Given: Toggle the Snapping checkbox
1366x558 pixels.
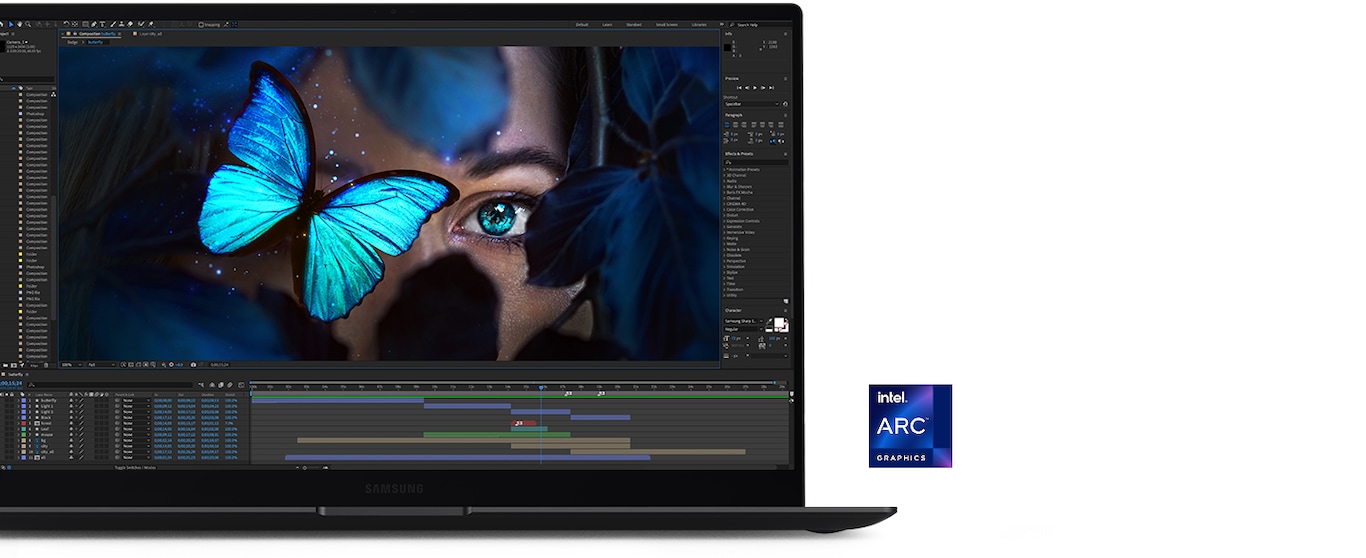Looking at the screenshot, I should click(201, 24).
